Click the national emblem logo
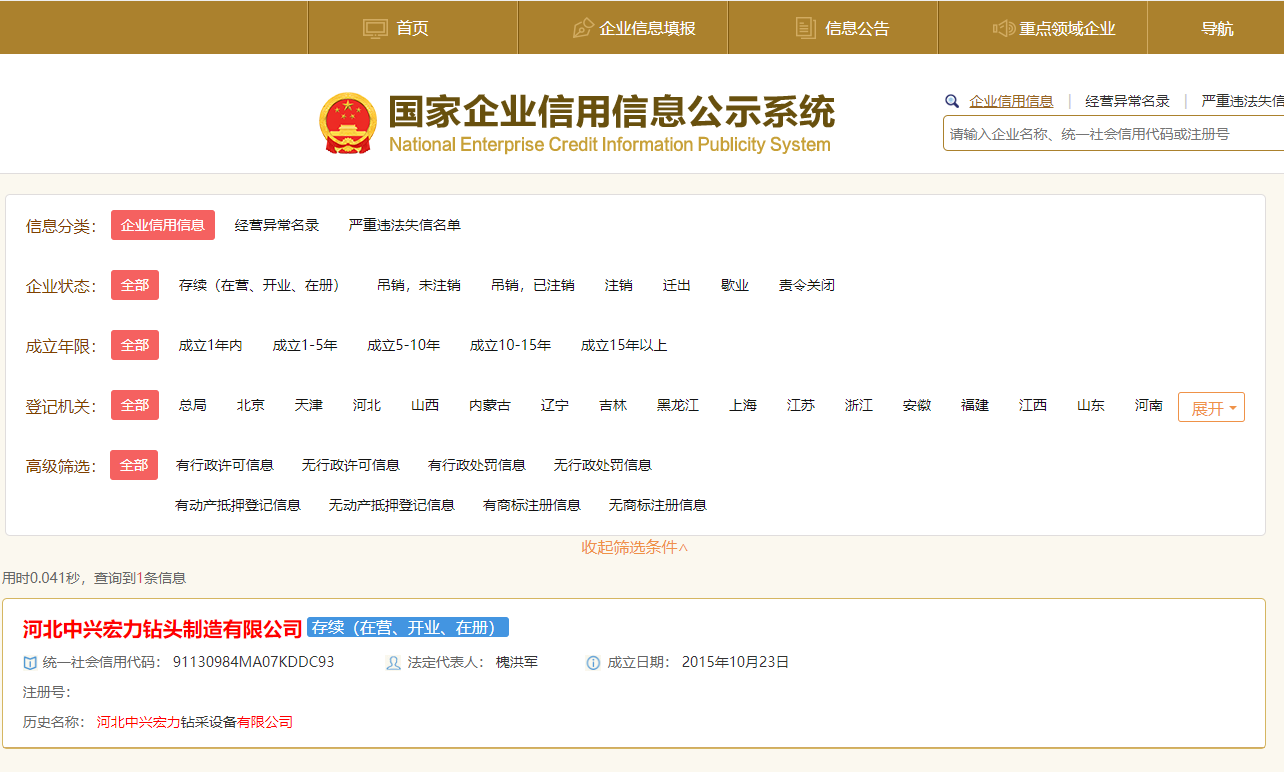1284x772 pixels. click(x=348, y=123)
